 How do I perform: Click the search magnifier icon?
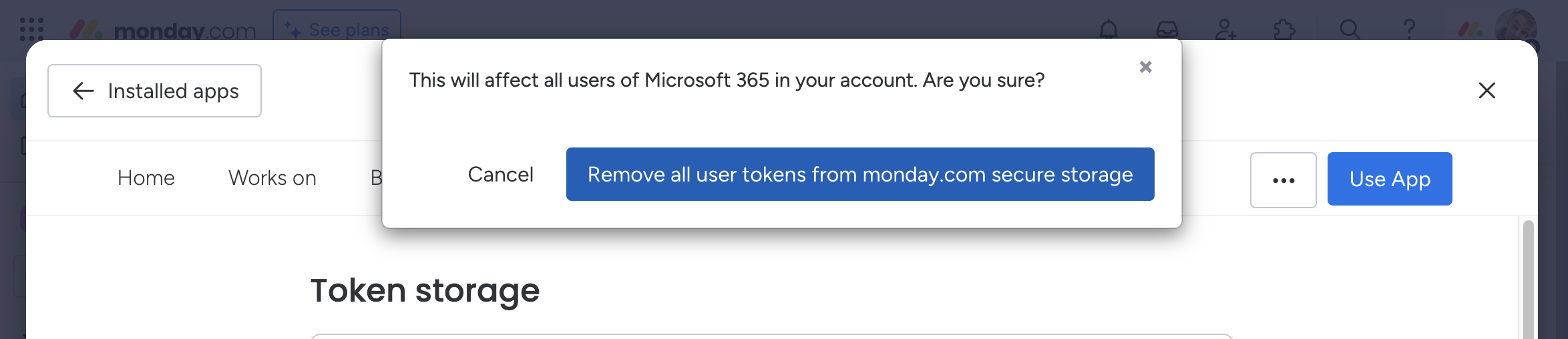(1350, 29)
